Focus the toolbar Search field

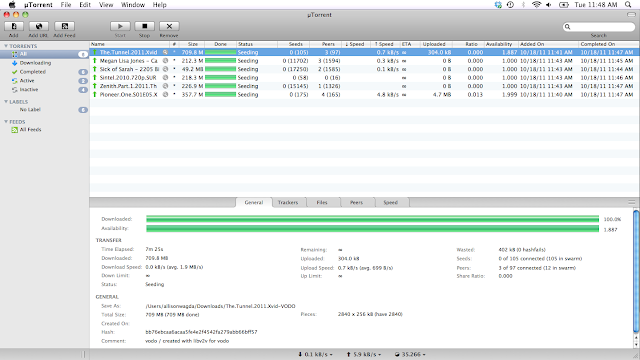tap(598, 27)
